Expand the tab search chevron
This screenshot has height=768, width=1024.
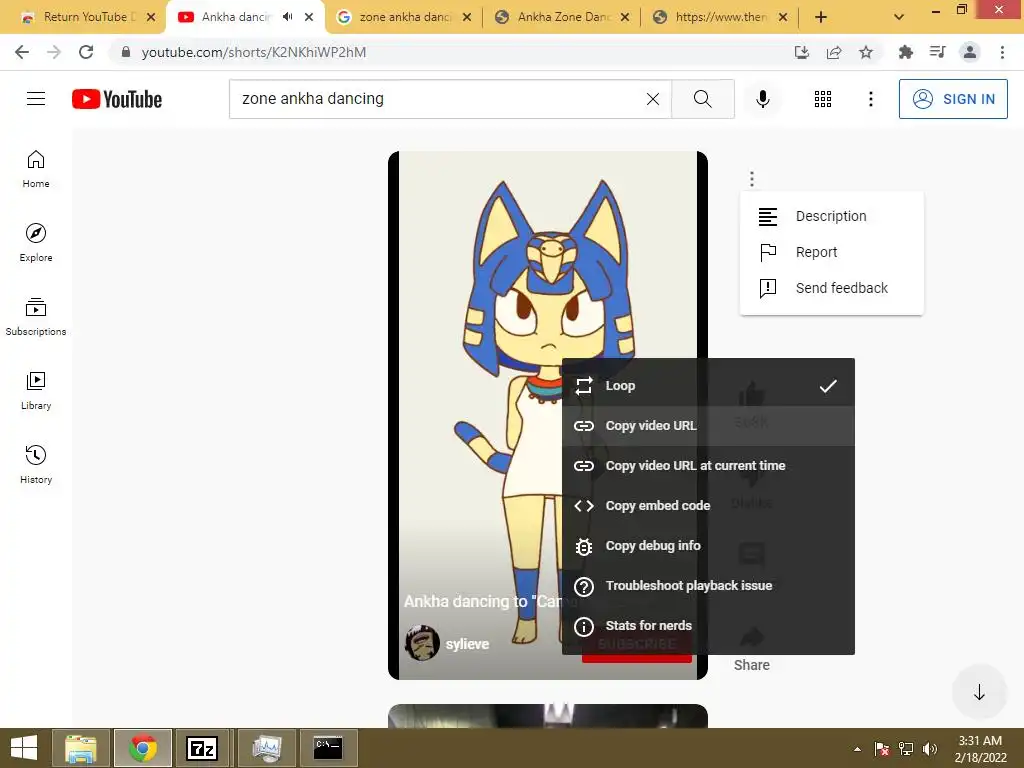pos(899,17)
